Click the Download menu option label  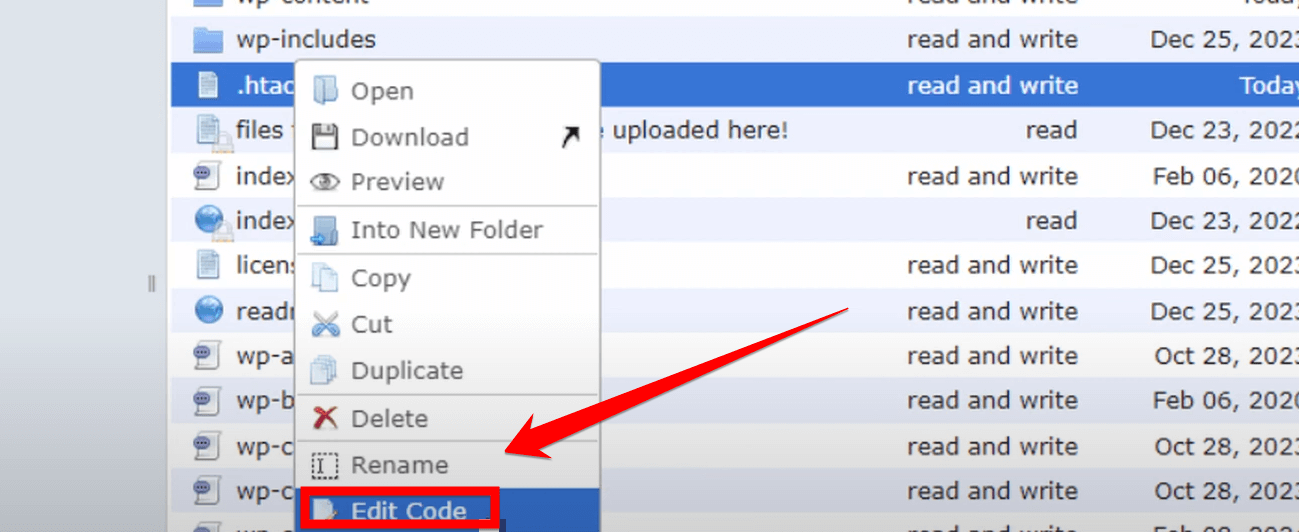pyautogui.click(x=409, y=137)
